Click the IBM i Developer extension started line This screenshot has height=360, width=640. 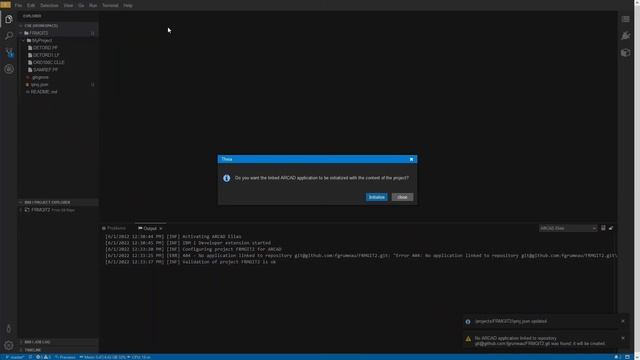click(188, 243)
